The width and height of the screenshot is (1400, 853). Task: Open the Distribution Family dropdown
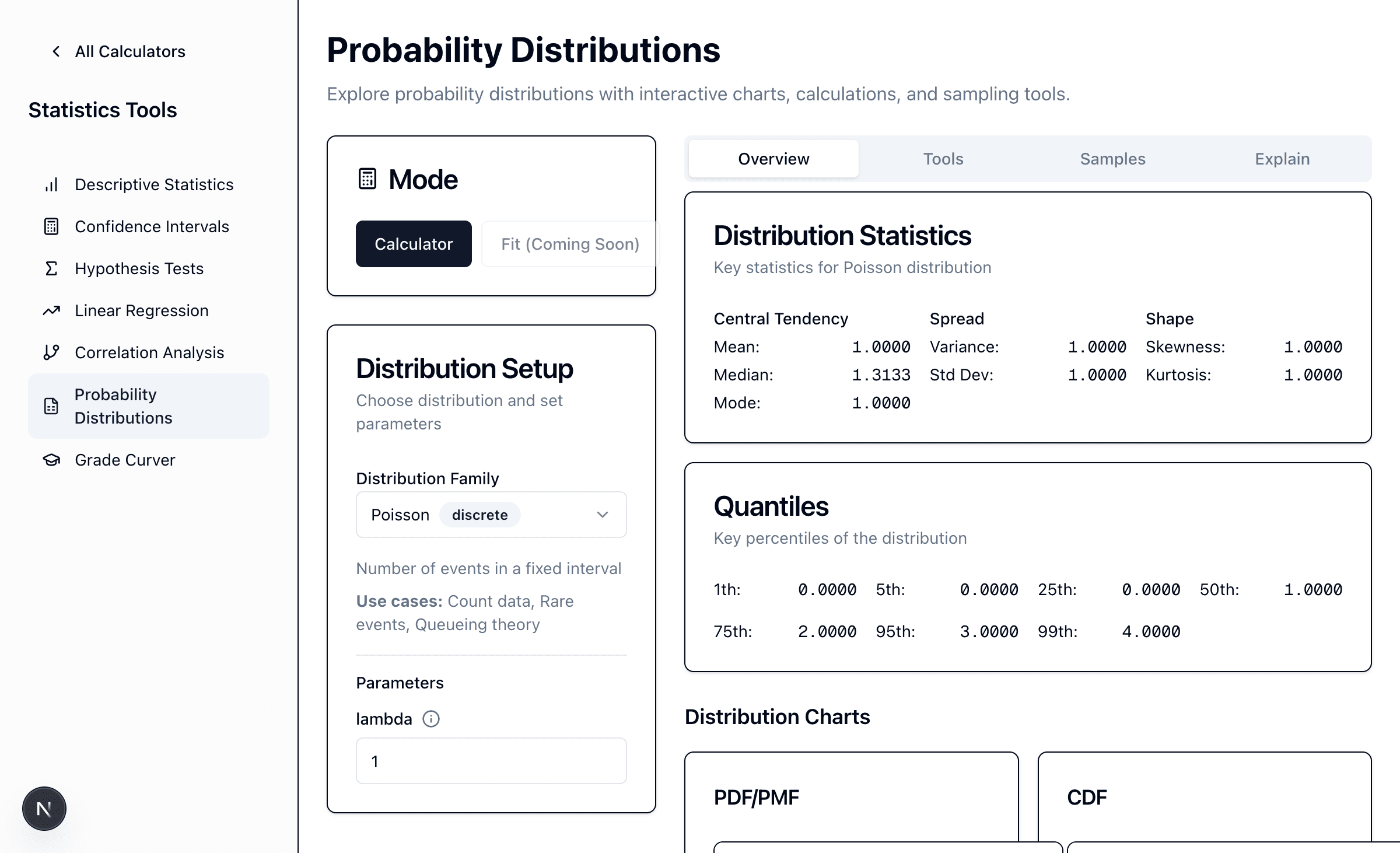click(491, 515)
